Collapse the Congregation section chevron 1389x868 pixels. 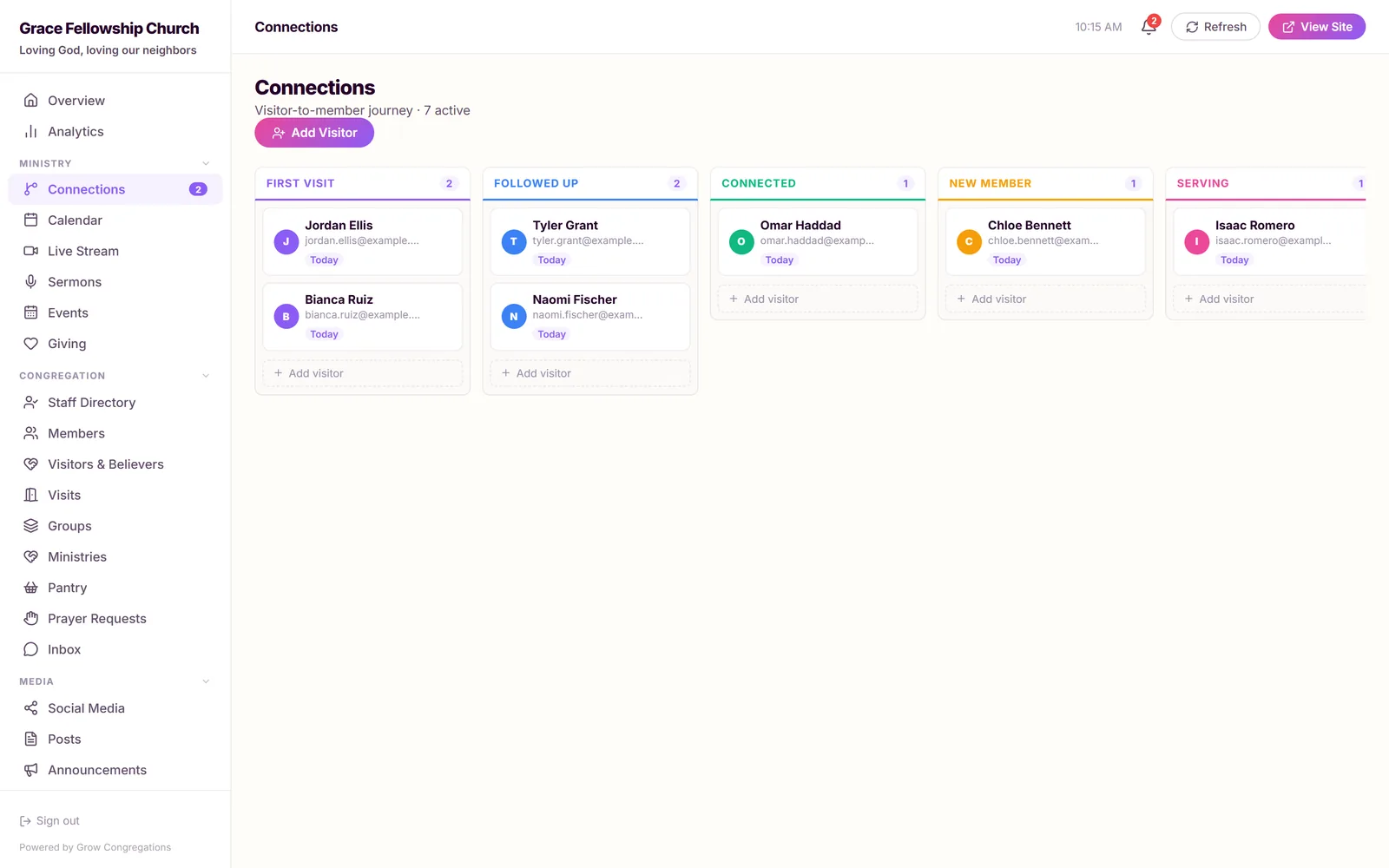[206, 376]
